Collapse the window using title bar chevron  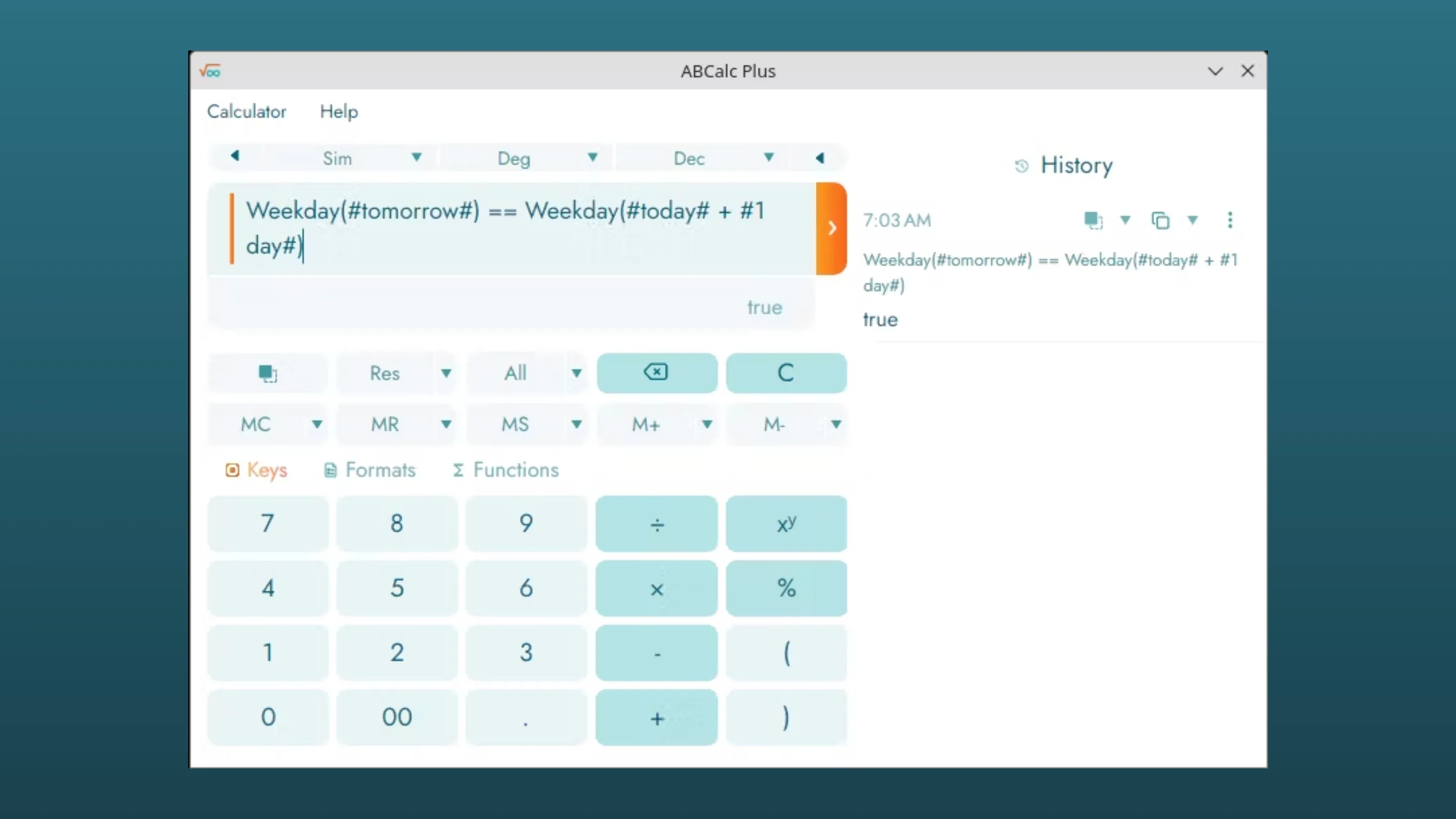coord(1215,71)
